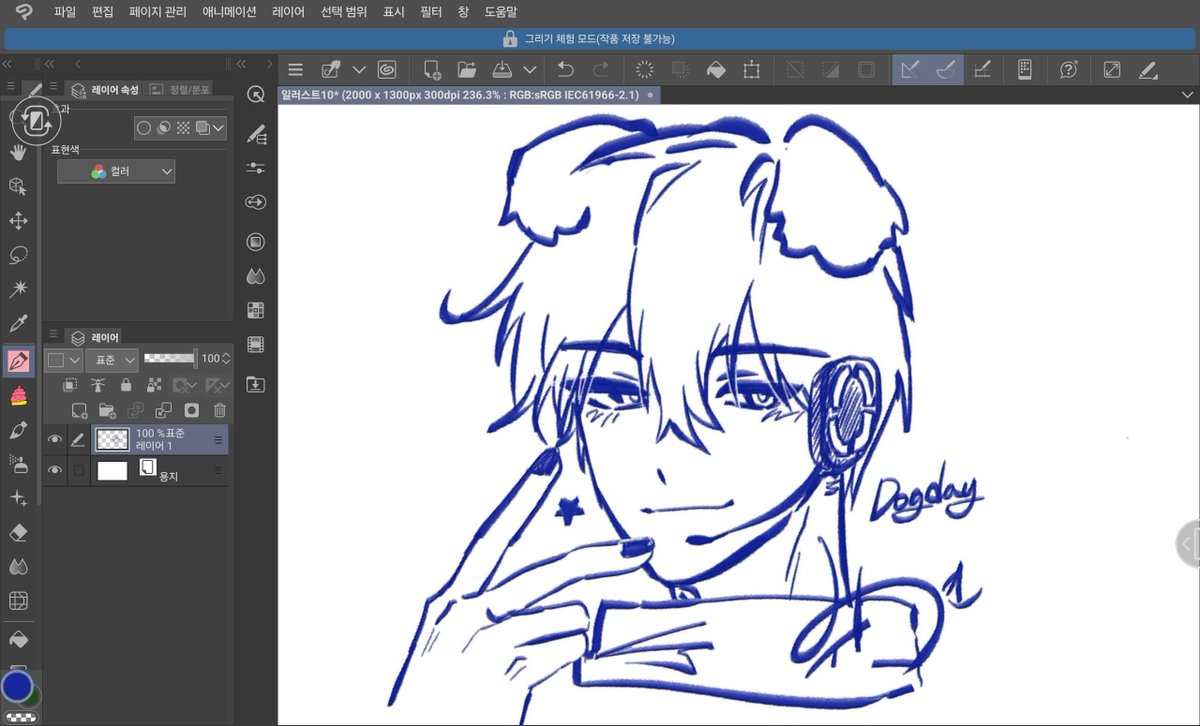This screenshot has height=726, width=1200.
Task: Select the Hand (move canvas) tool
Action: click(18, 152)
